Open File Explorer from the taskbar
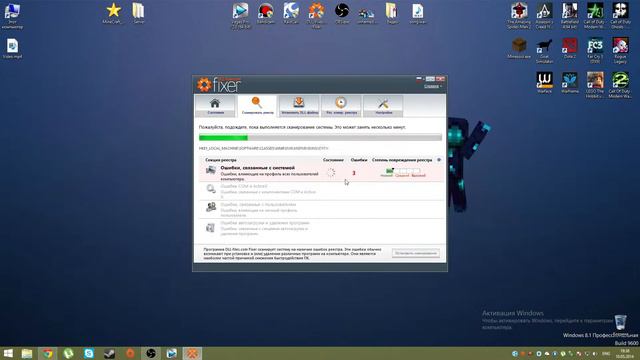Image resolution: width=640 pixels, height=360 pixels. 27,353
